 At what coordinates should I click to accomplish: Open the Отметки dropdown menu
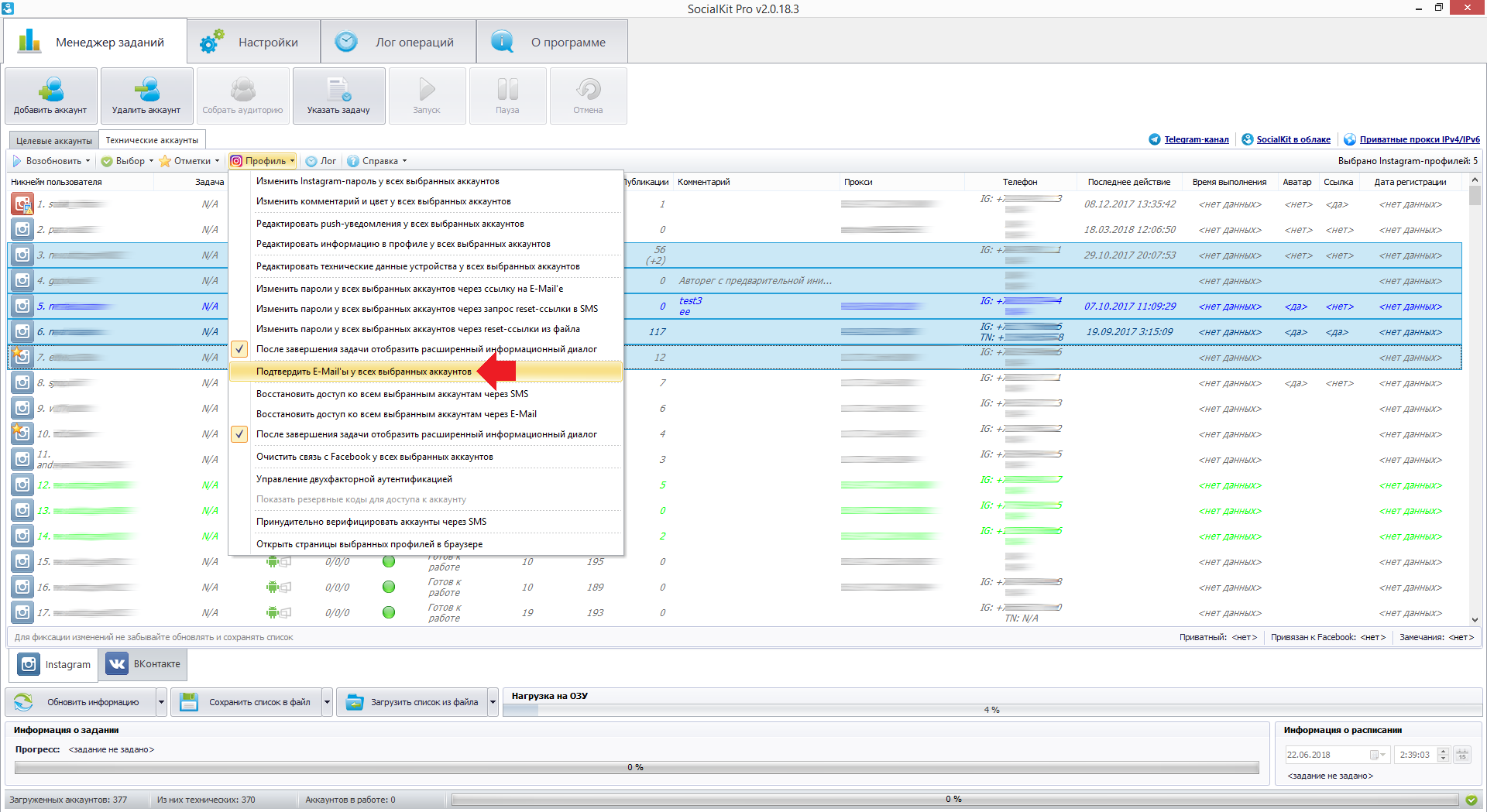tap(190, 161)
